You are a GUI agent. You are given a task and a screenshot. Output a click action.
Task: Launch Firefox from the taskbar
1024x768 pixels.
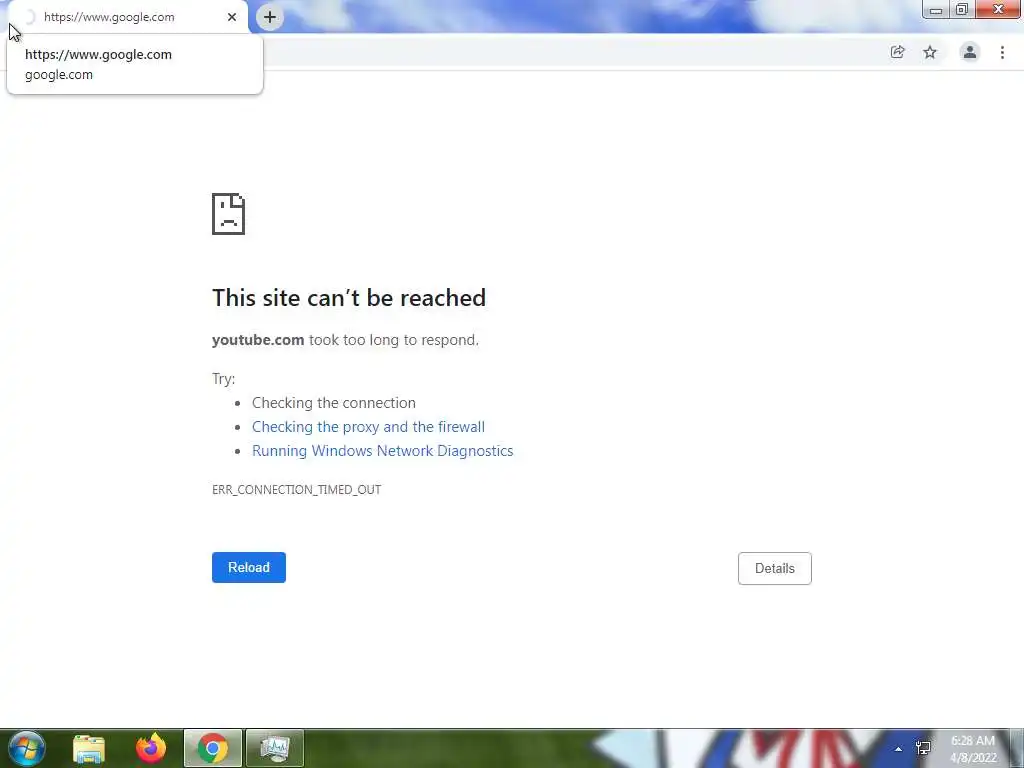pos(151,748)
